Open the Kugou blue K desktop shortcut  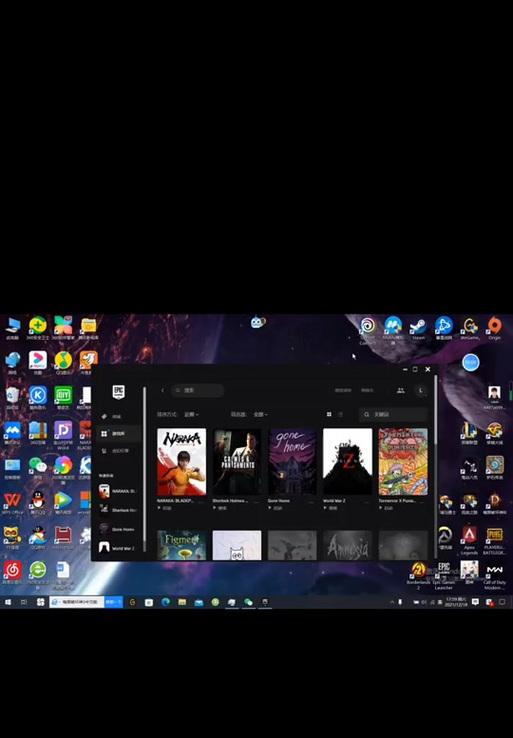point(38,397)
